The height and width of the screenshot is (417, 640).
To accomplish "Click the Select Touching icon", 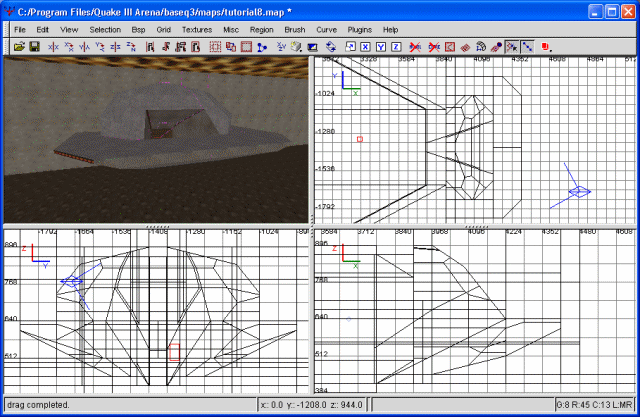I will point(165,47).
